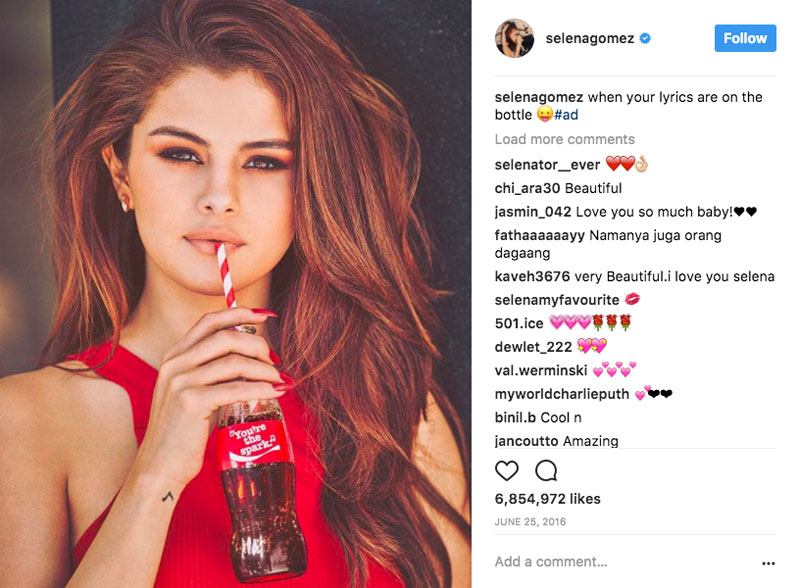Open the three-dot more options menu
Viewport: 800px width, 588px height.
pyautogui.click(x=768, y=563)
